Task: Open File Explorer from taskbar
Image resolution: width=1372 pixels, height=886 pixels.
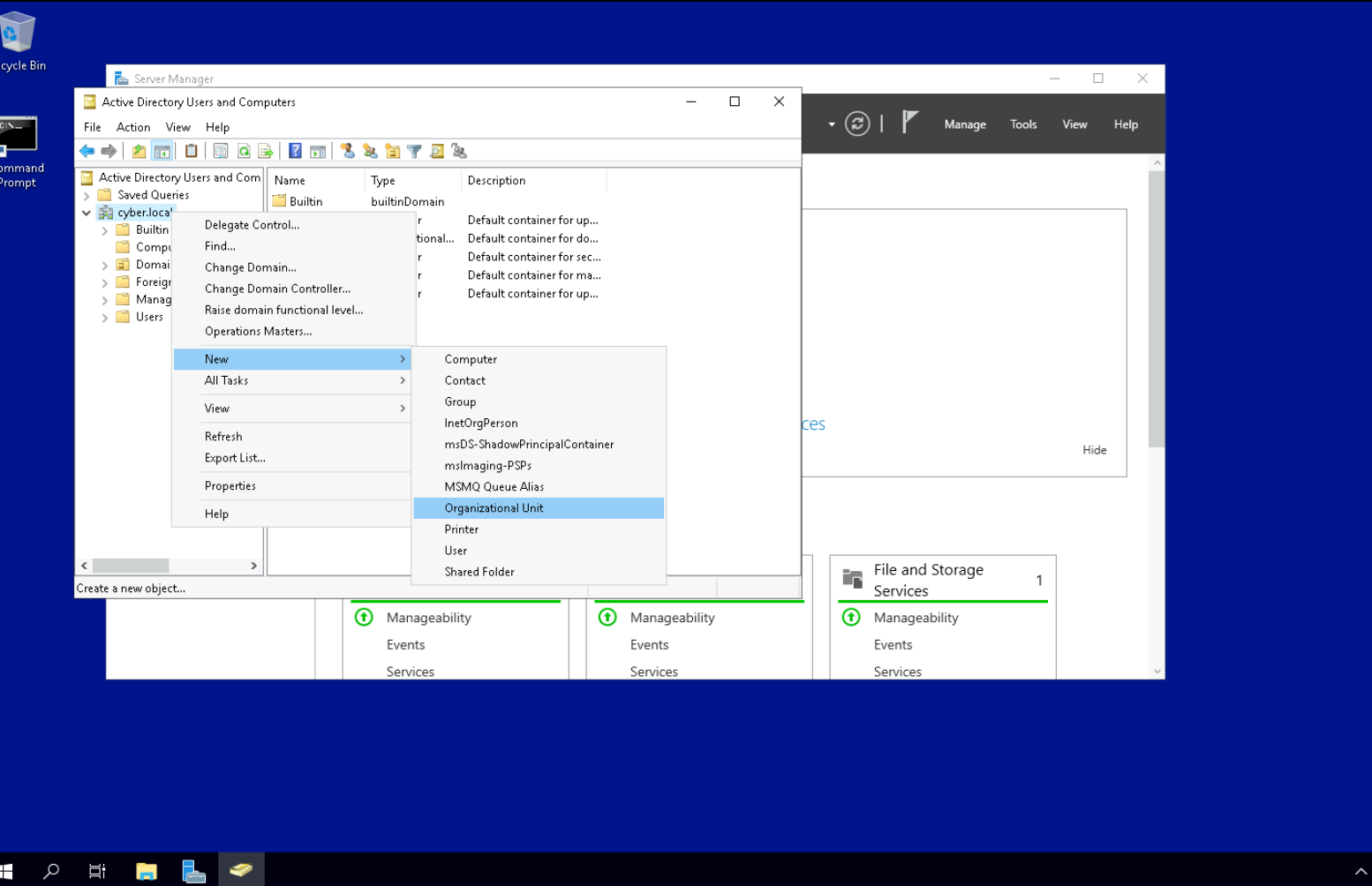Action: coord(147,871)
